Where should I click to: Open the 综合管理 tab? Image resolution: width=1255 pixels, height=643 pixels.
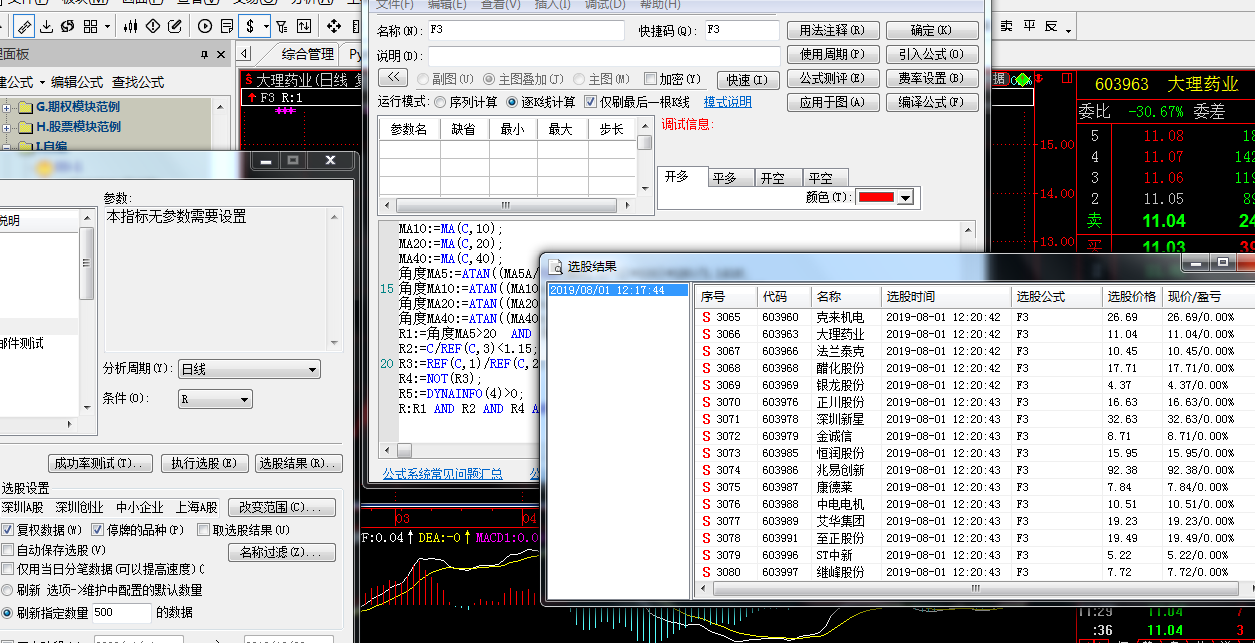[x=308, y=54]
